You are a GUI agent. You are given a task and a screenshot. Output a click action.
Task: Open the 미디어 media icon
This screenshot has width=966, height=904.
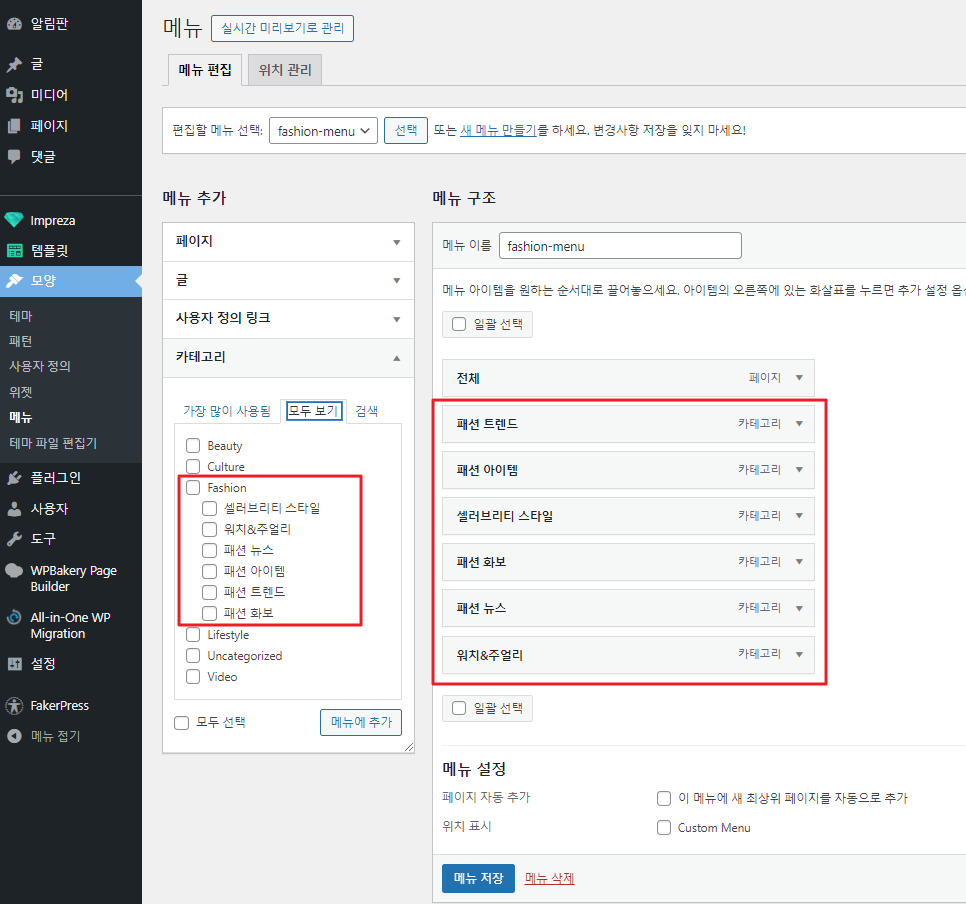click(x=14, y=95)
